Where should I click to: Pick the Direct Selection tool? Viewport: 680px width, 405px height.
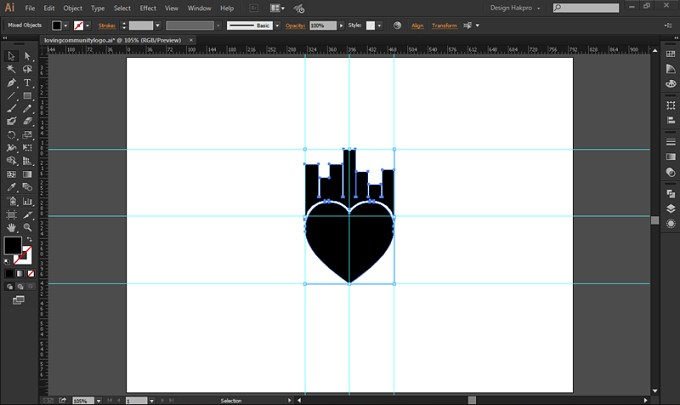27,56
